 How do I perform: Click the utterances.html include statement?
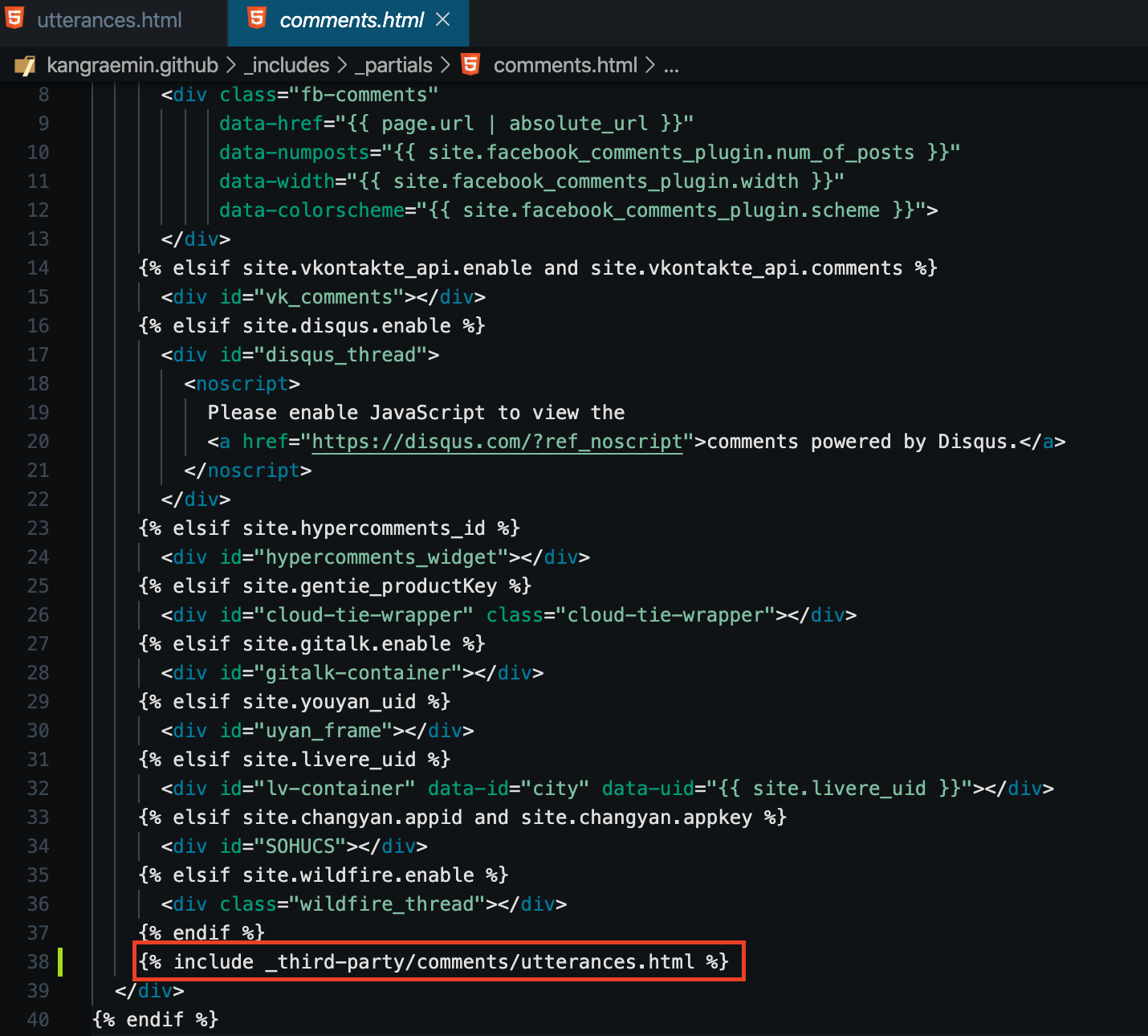pos(434,962)
